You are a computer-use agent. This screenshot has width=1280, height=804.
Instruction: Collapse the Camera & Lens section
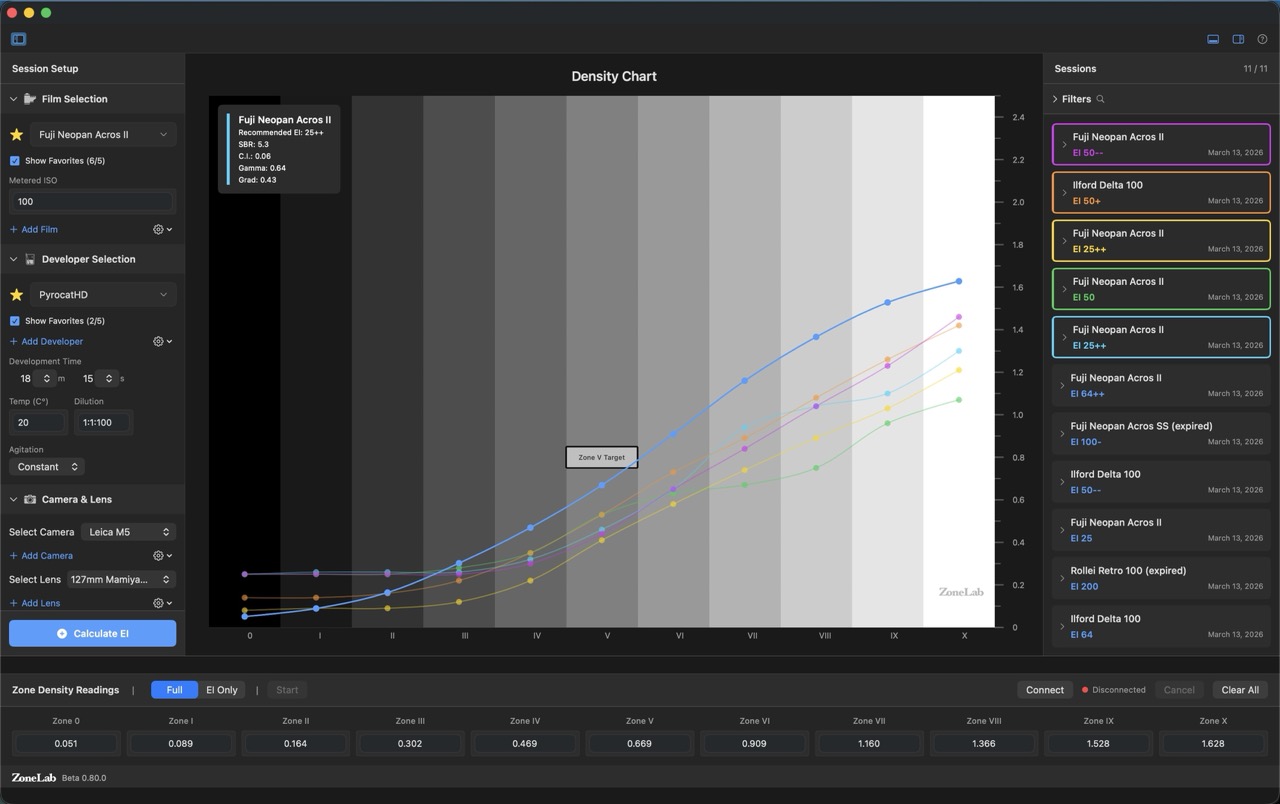[13, 499]
